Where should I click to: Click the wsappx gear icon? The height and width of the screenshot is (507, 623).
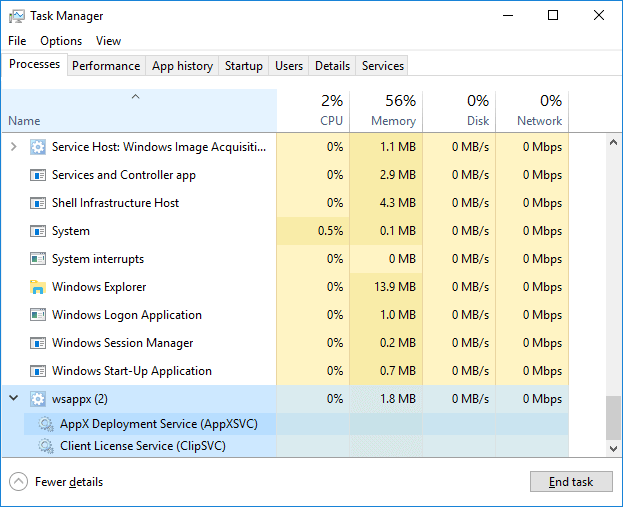coord(38,399)
